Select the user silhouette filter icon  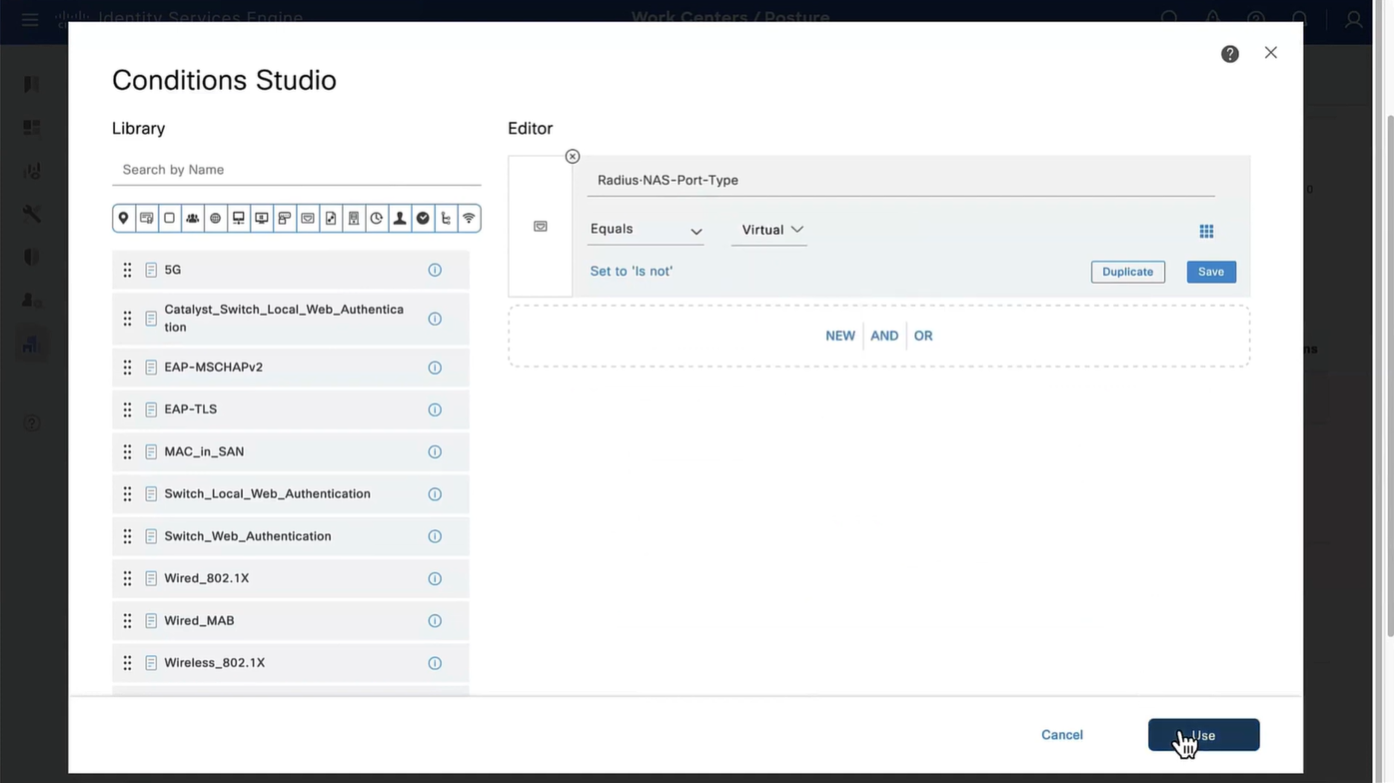click(399, 218)
